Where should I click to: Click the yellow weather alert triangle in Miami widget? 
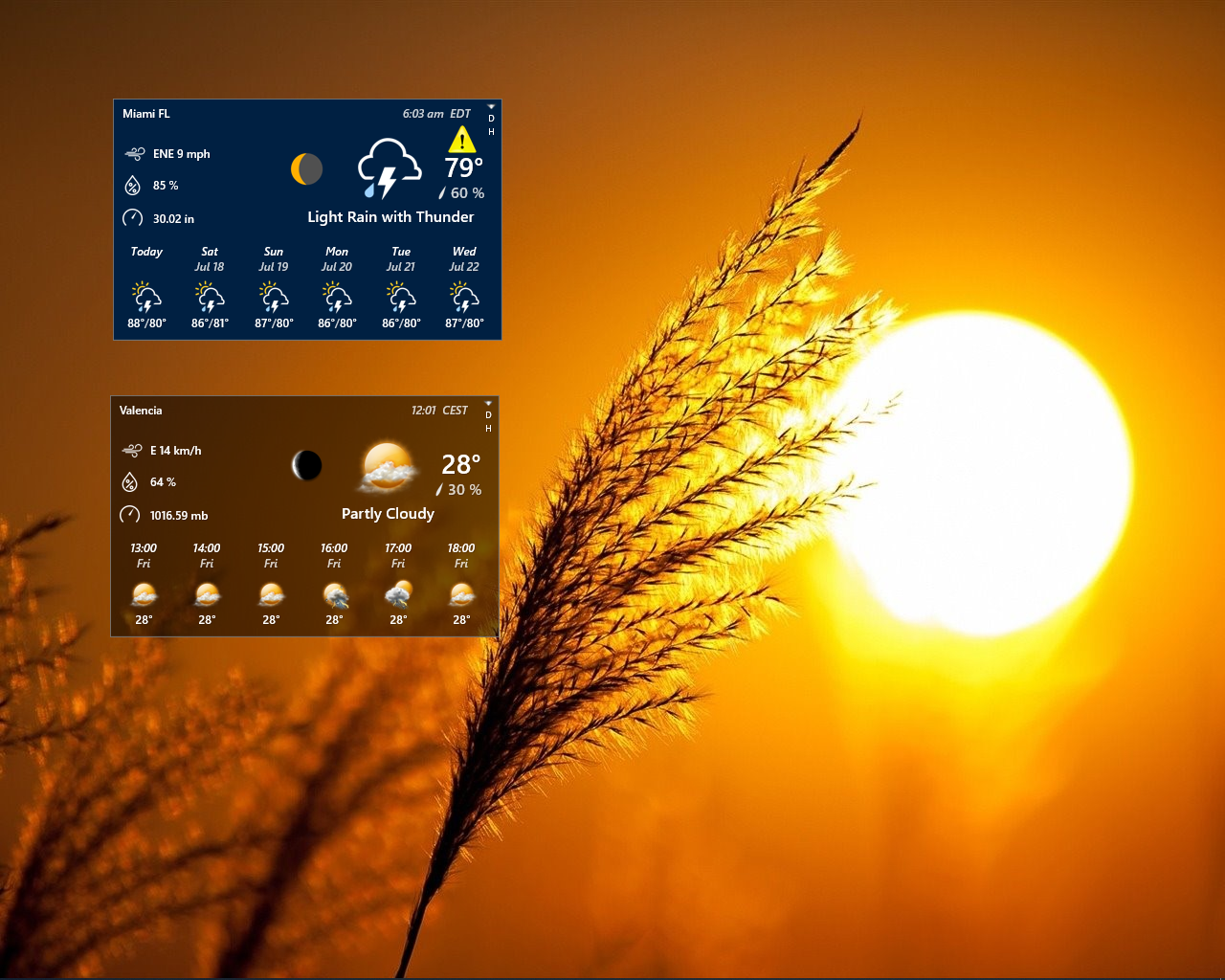pos(462,140)
